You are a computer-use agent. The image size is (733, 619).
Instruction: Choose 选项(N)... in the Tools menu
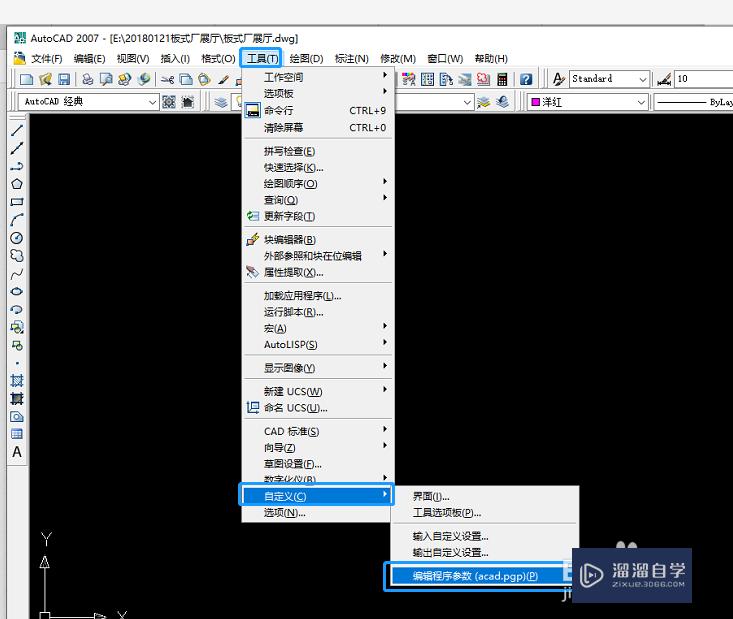316,513
